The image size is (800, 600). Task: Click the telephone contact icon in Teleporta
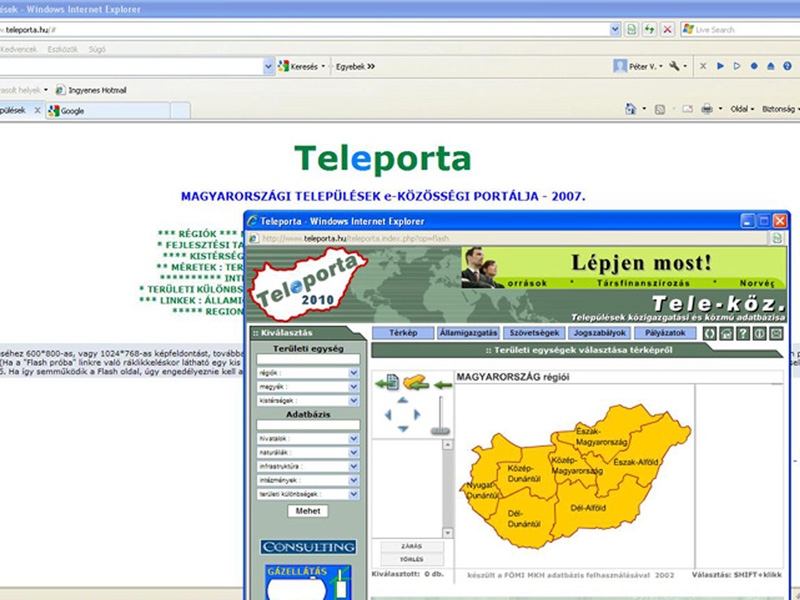coord(727,333)
